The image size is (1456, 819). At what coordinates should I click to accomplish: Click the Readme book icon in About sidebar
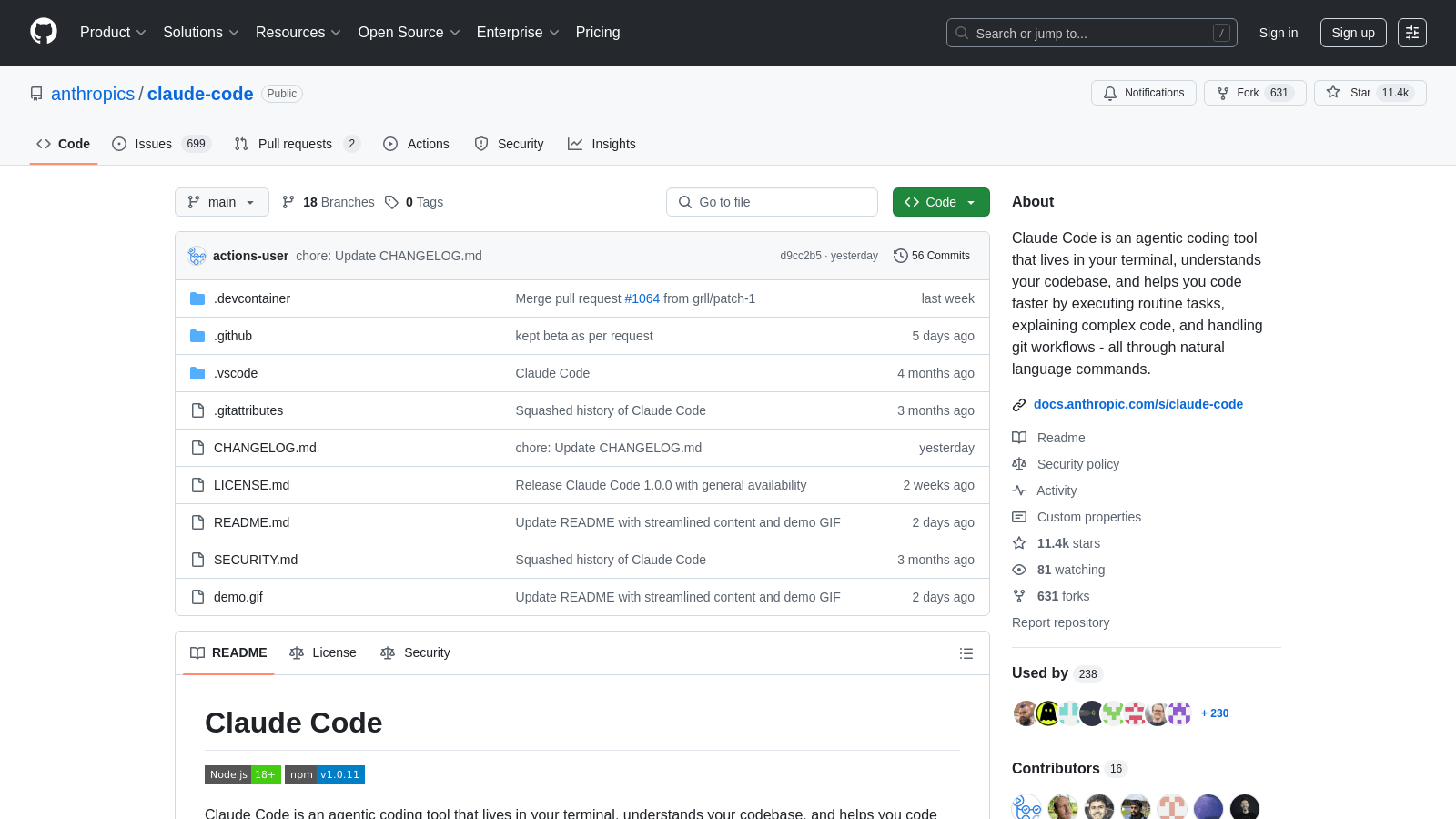[1018, 438]
